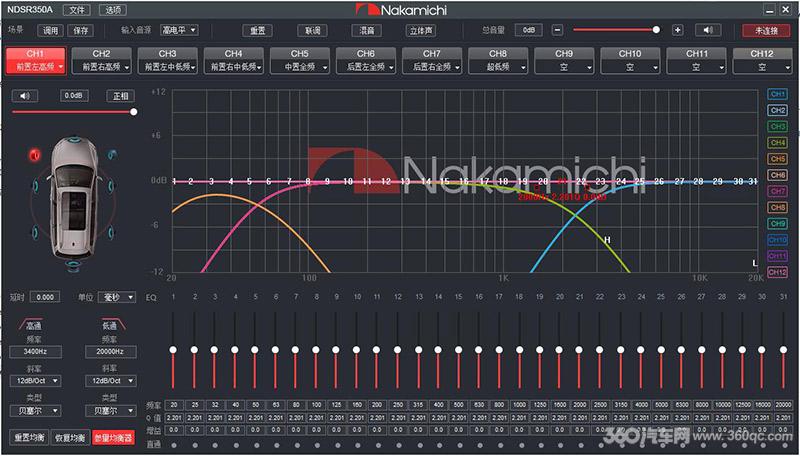
Task: Click the high-pass 3400Hz frequency field
Action: tap(35, 351)
